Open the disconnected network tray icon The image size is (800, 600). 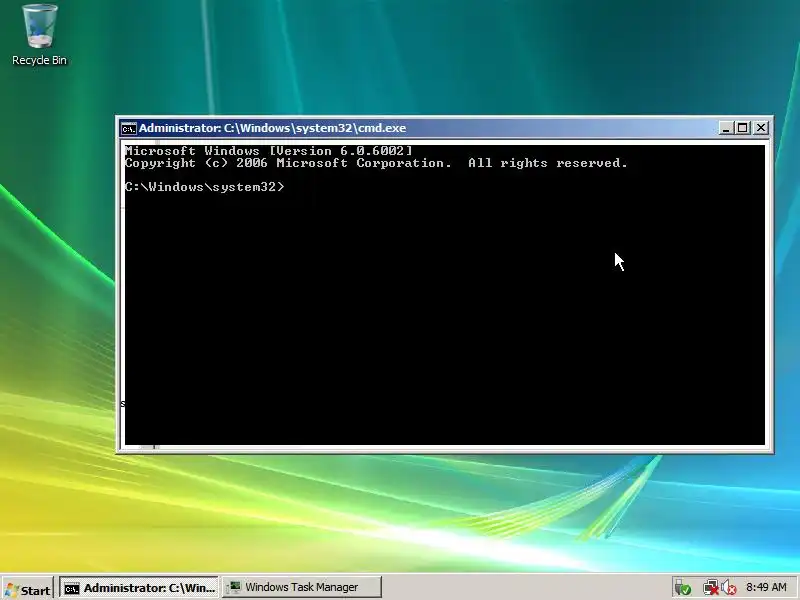click(710, 588)
